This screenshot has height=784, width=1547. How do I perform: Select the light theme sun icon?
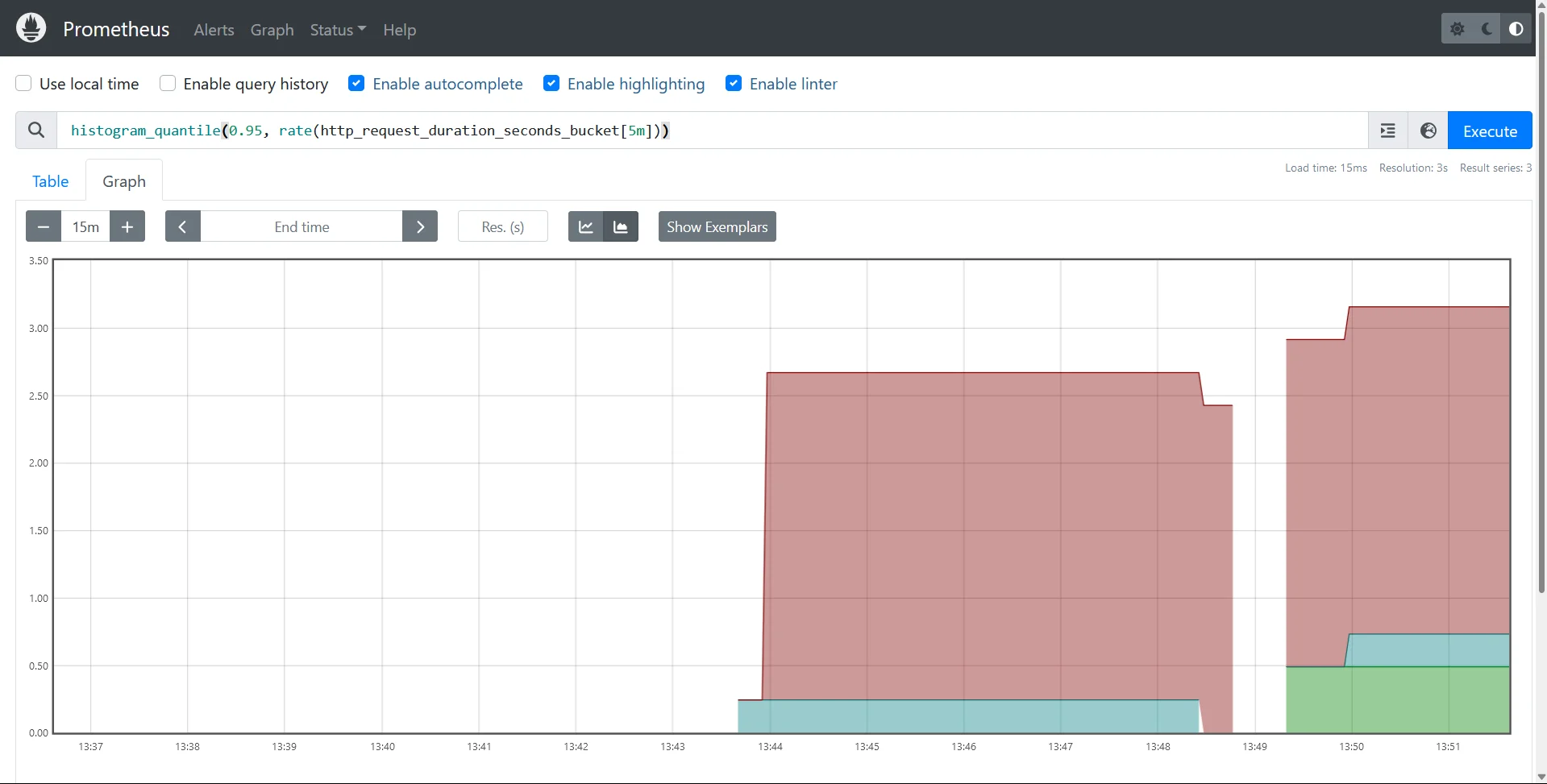pyautogui.click(x=1458, y=28)
